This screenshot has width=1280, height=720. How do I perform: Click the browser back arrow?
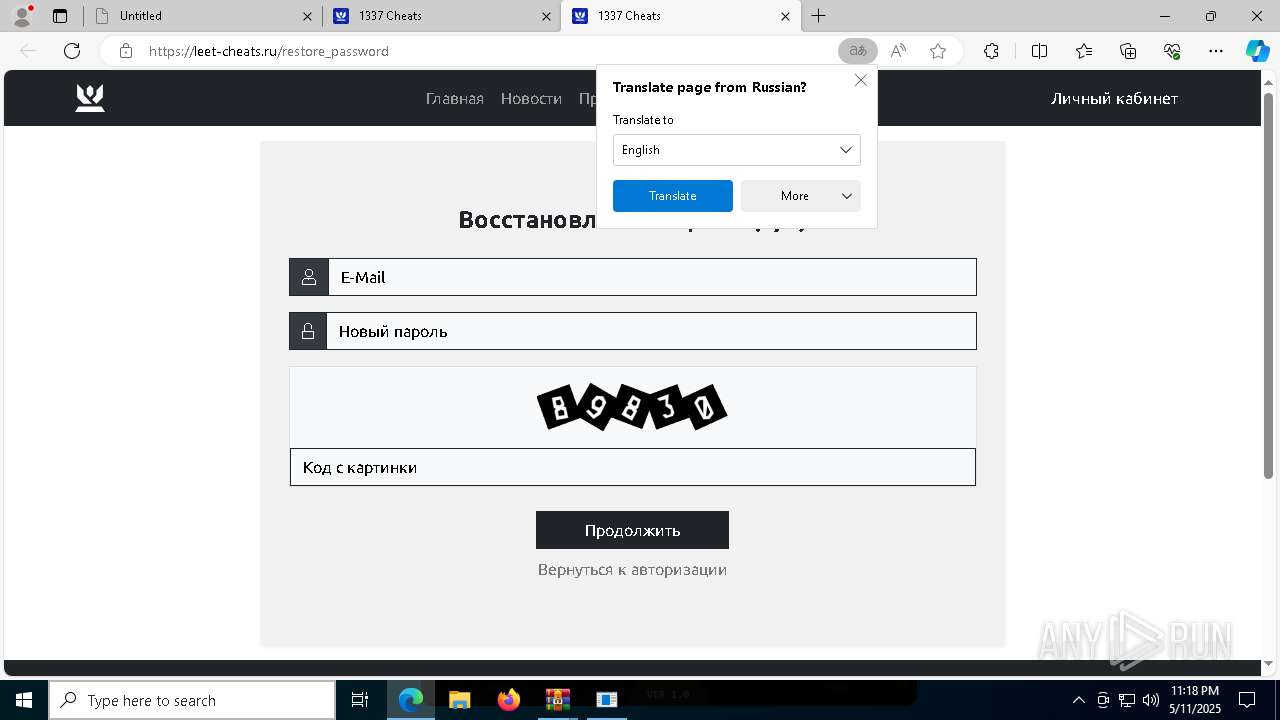(28, 51)
